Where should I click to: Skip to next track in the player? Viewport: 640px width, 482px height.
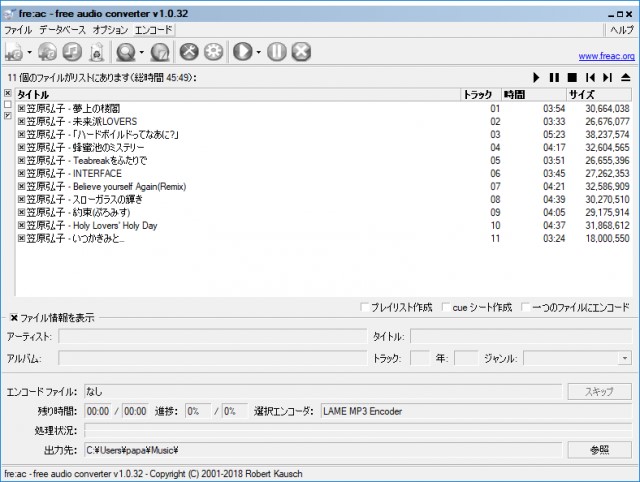pos(608,78)
